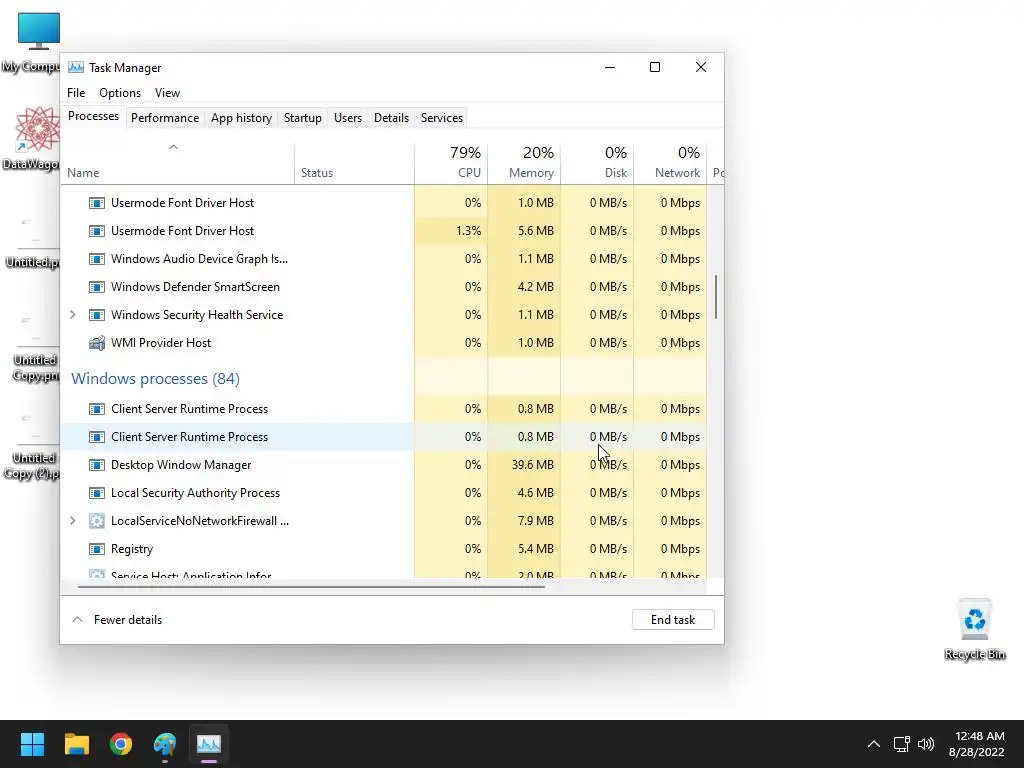Click the WMI Provider Host icon
This screenshot has height=768, width=1024.
tap(97, 343)
